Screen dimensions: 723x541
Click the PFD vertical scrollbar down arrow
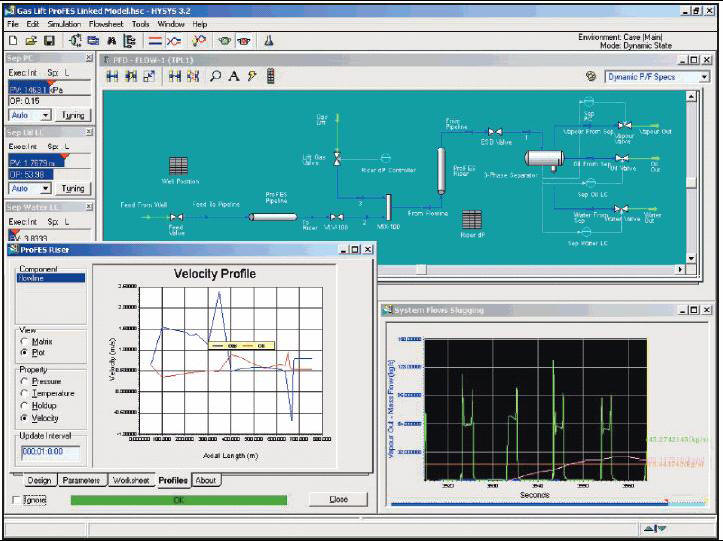(x=691, y=258)
